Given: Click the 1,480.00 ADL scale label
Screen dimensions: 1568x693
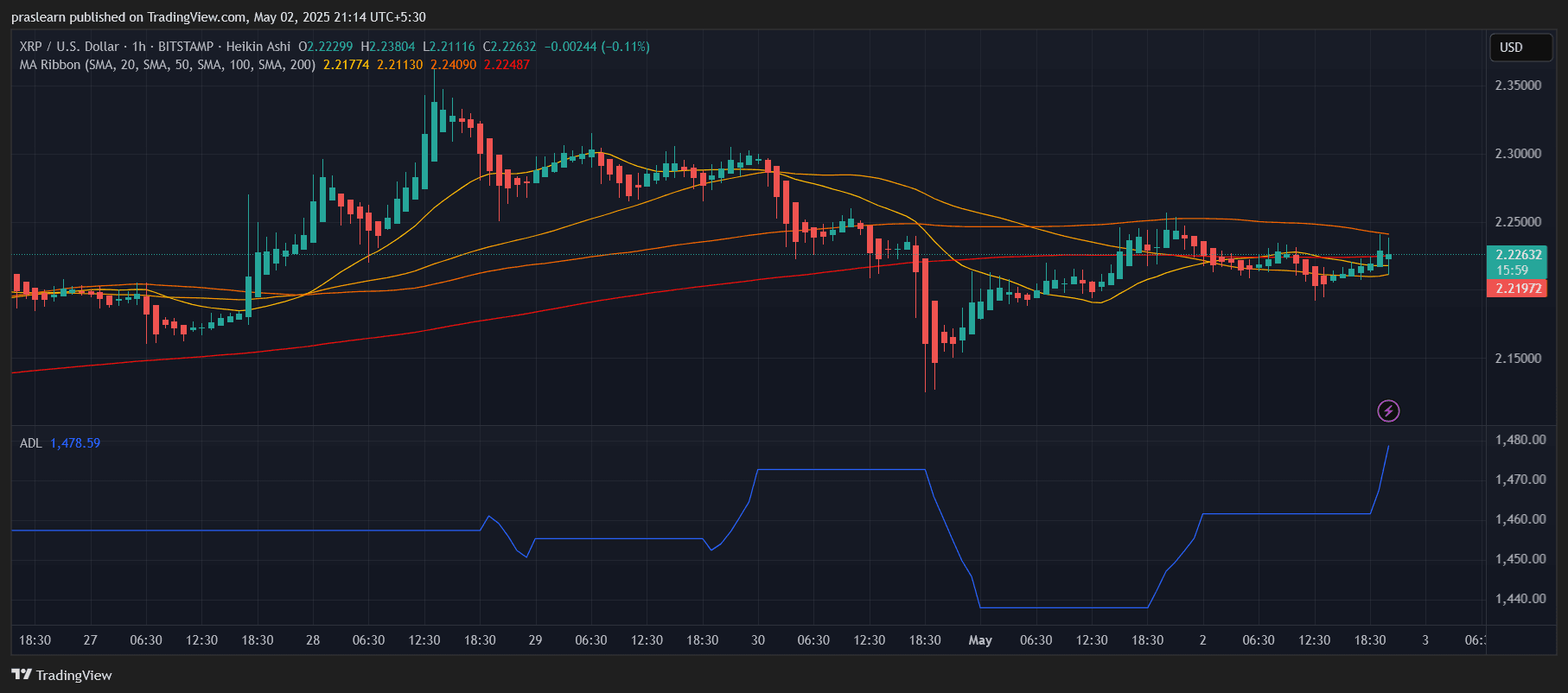Looking at the screenshot, I should click(x=1520, y=440).
